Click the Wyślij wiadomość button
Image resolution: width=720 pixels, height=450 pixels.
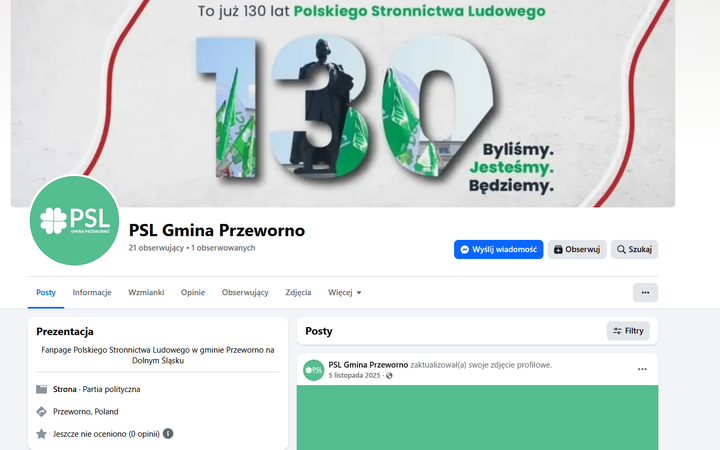(499, 249)
